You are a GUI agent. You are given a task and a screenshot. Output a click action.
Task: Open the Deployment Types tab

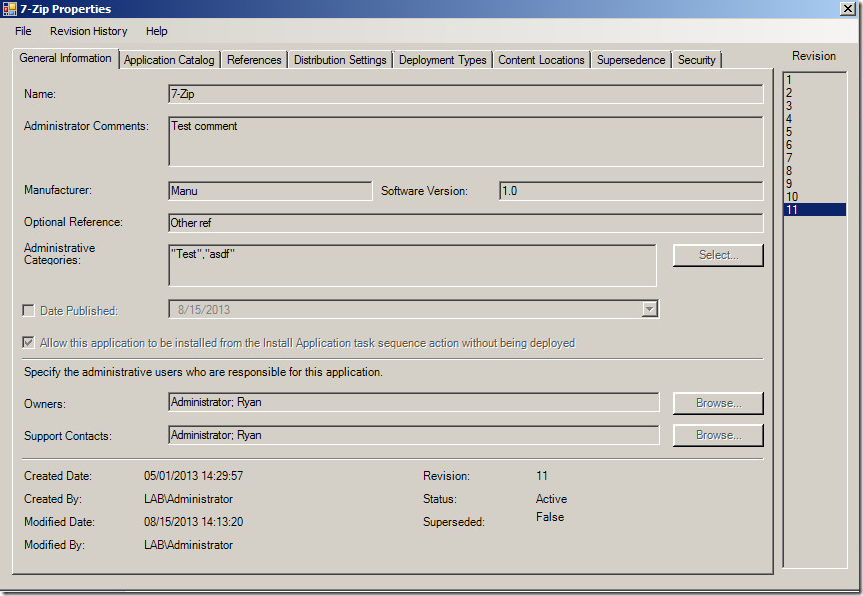(x=443, y=60)
